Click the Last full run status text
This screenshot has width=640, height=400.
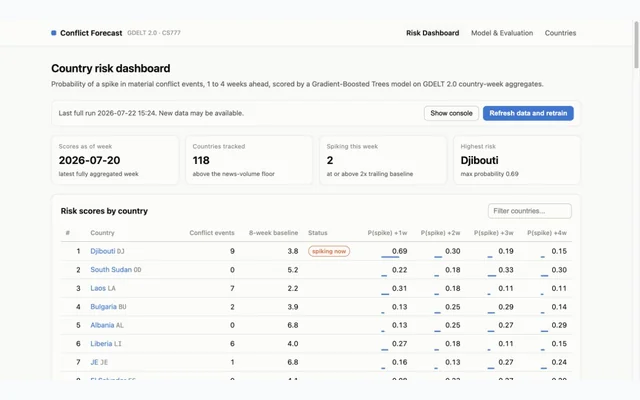click(151, 113)
